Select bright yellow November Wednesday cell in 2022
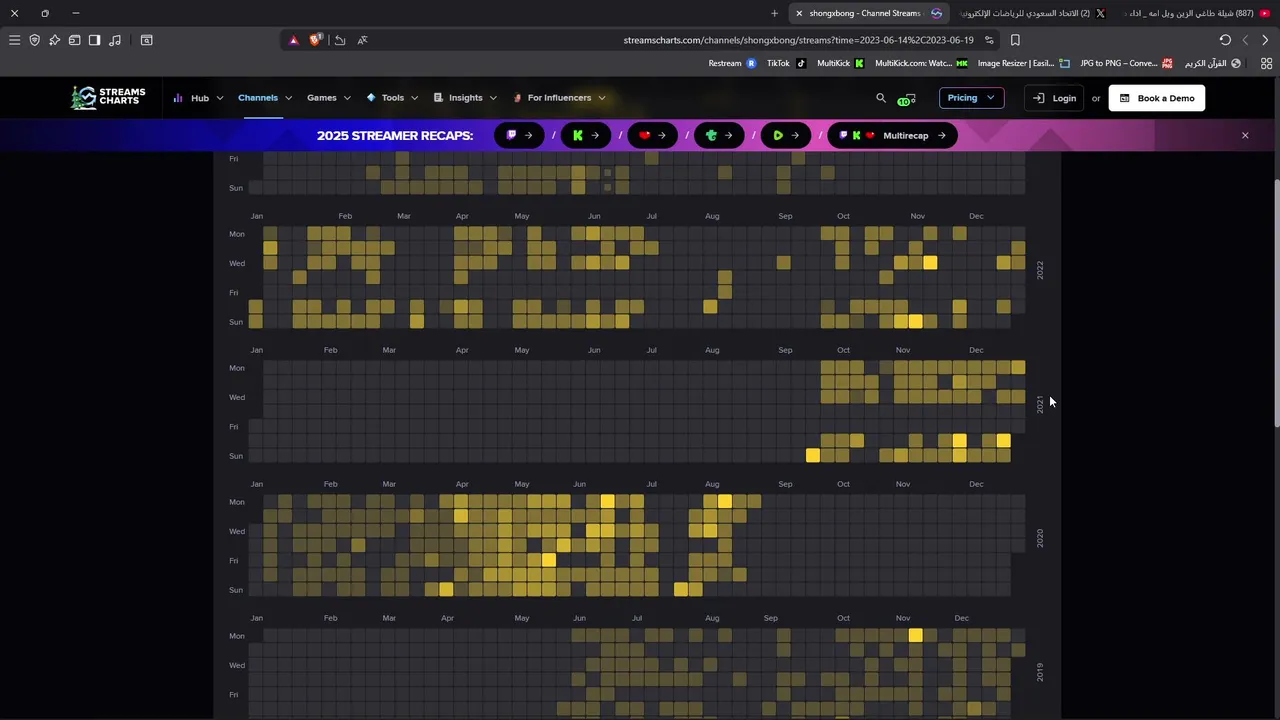The width and height of the screenshot is (1280, 720). click(930, 263)
